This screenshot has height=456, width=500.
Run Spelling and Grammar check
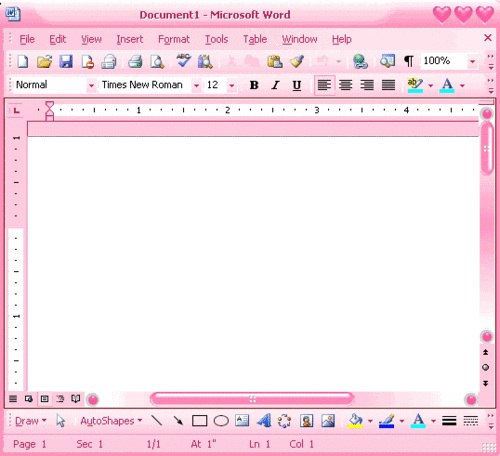pyautogui.click(x=183, y=61)
